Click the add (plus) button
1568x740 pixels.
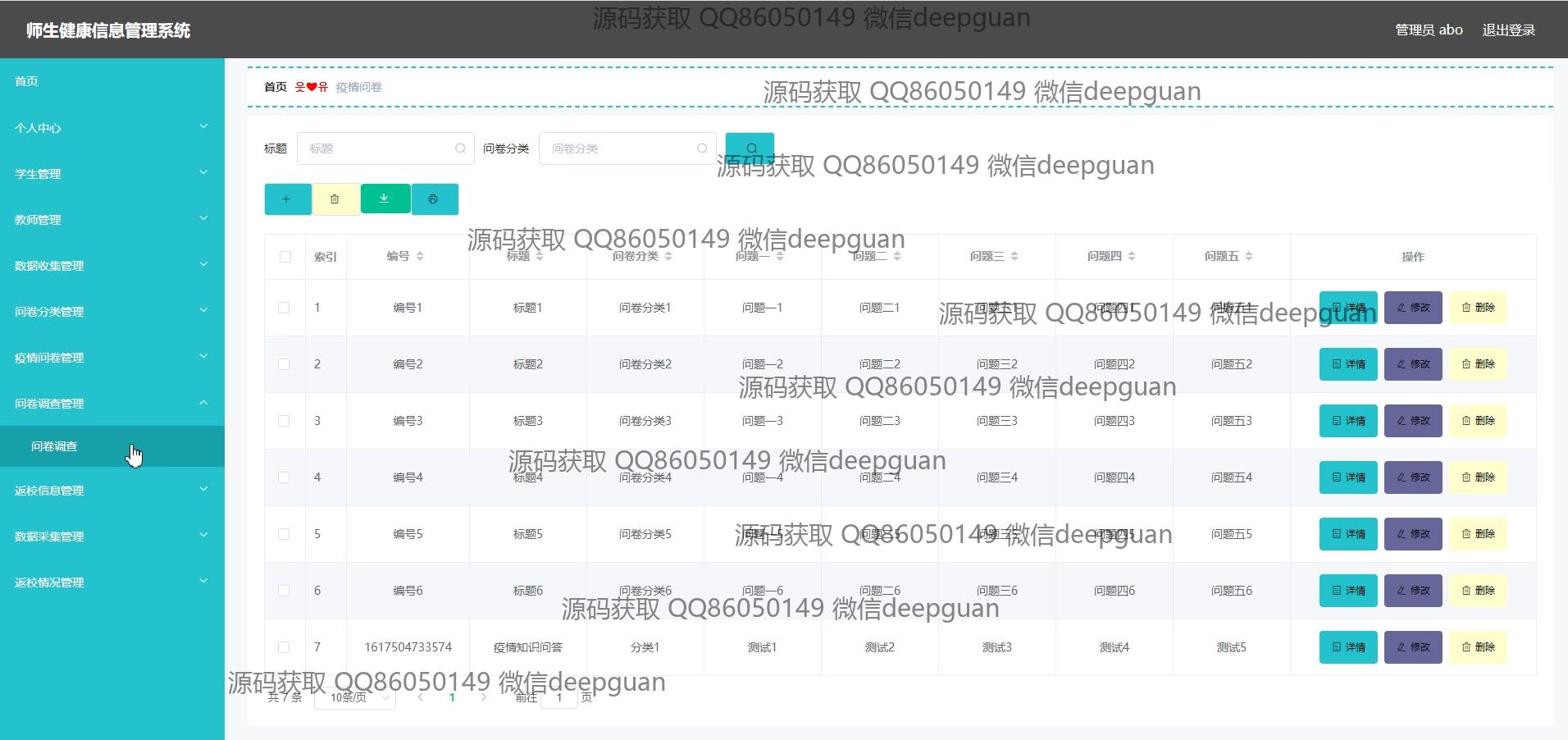pyautogui.click(x=287, y=199)
